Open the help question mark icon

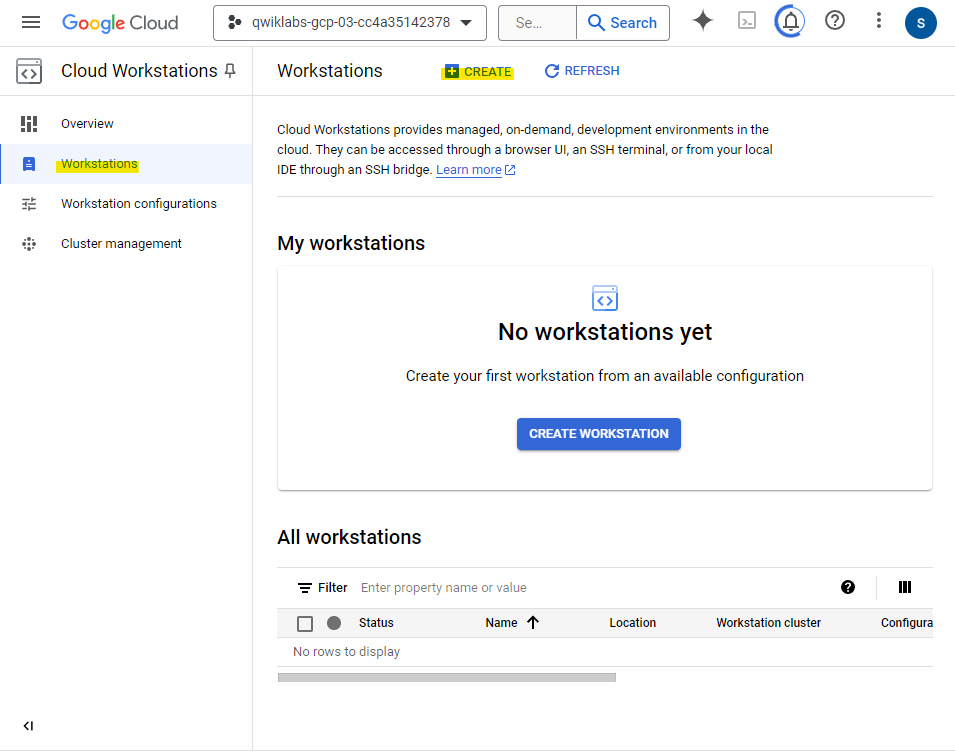tap(834, 21)
